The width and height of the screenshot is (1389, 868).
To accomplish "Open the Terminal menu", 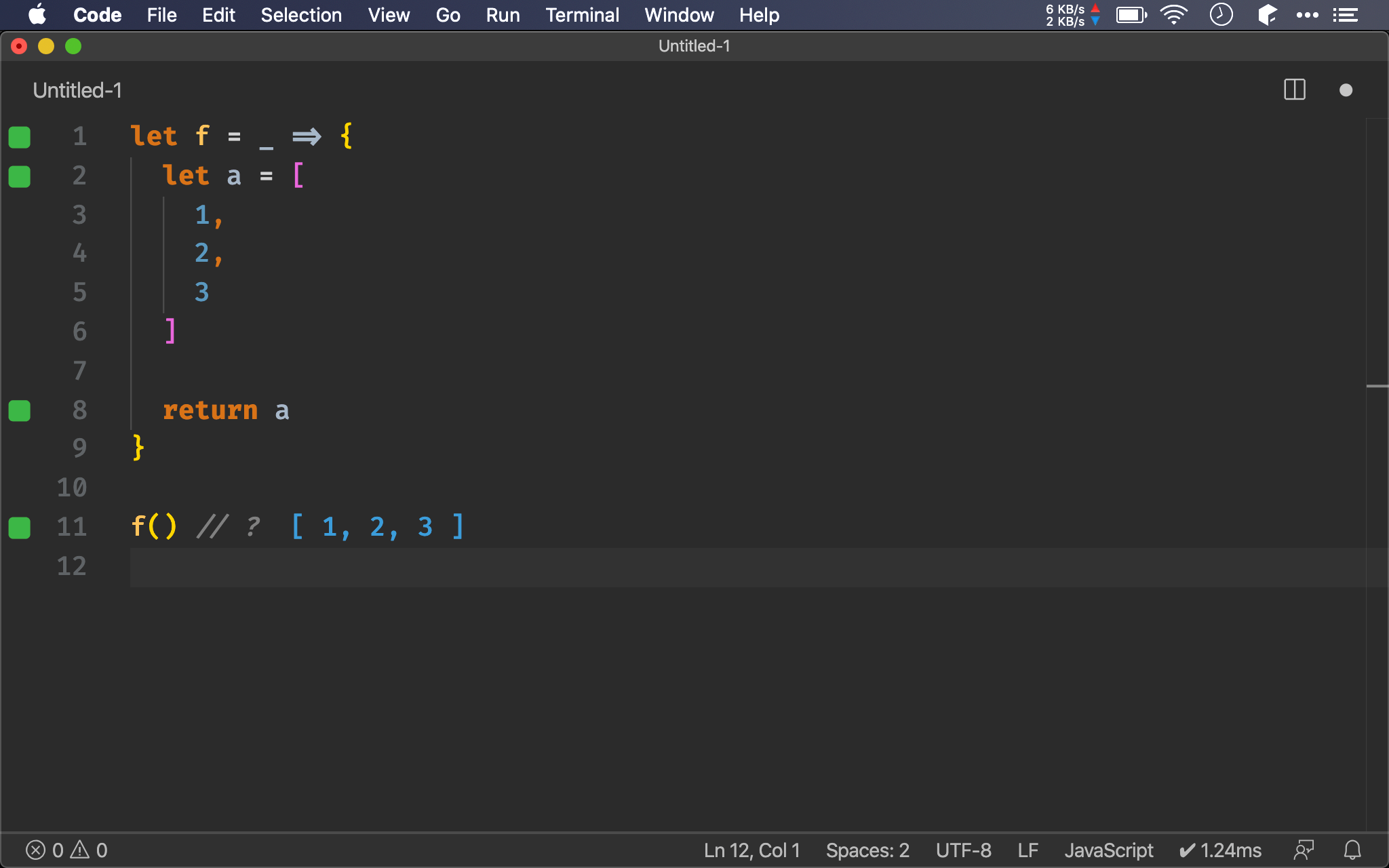I will pyautogui.click(x=582, y=15).
